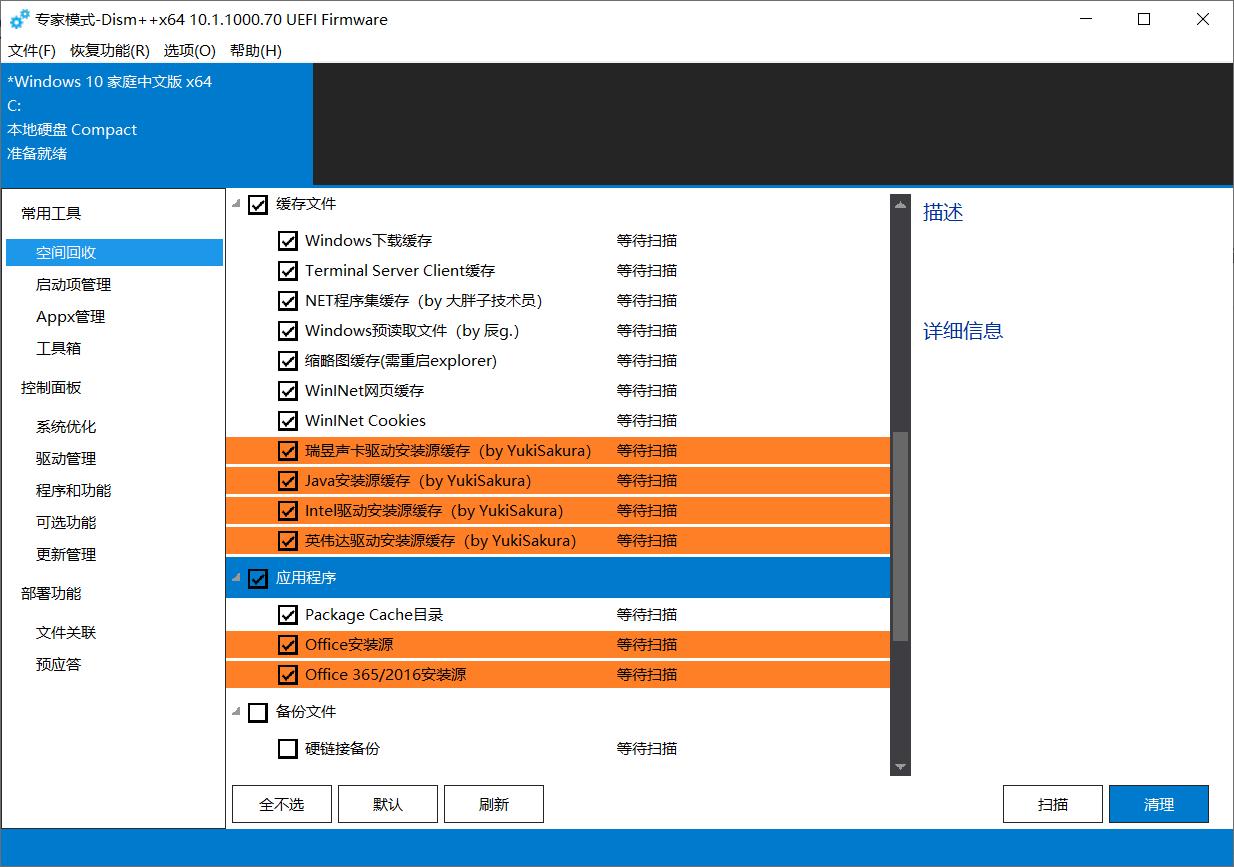Uncheck Office安装源 checkbox
The width and height of the screenshot is (1234, 867).
click(x=288, y=645)
